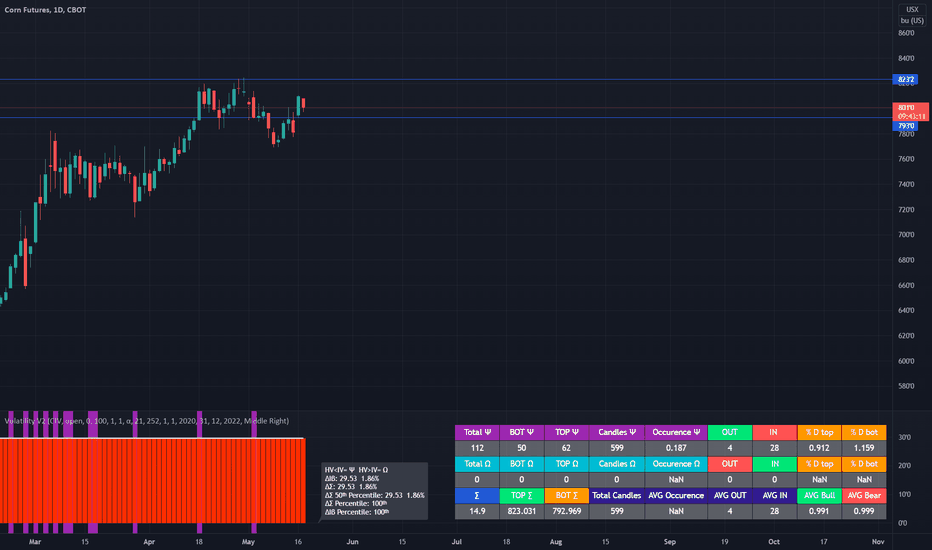Open the USX currency selector on price axis
The image size is (932, 550).
pos(912,10)
